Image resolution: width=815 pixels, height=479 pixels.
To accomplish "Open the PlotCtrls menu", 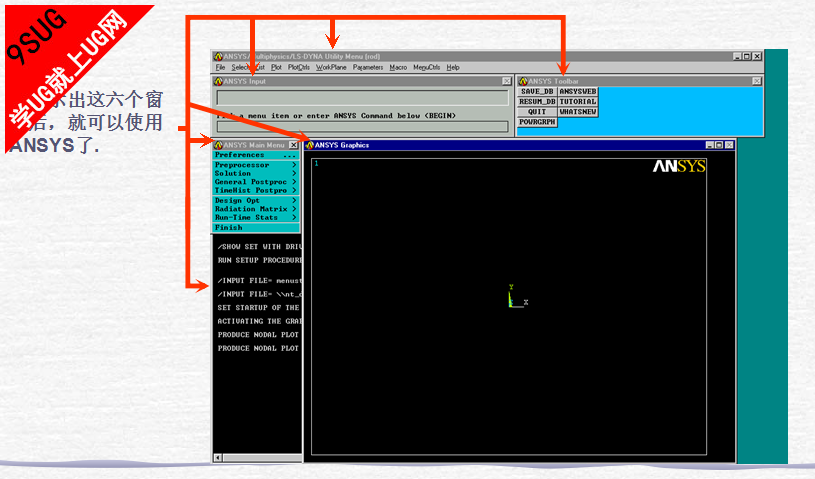I will [298, 68].
